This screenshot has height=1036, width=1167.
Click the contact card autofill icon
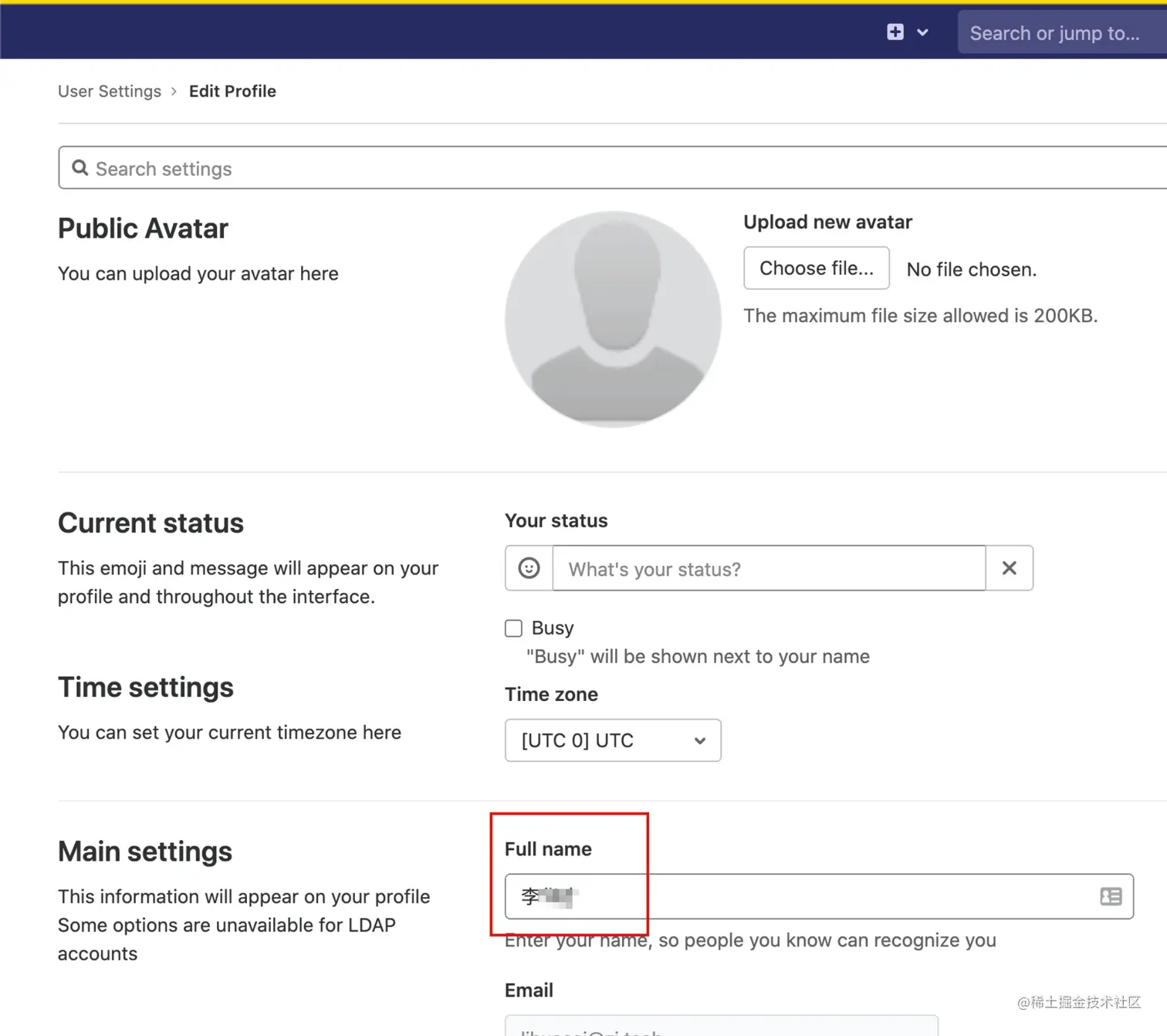[1111, 896]
